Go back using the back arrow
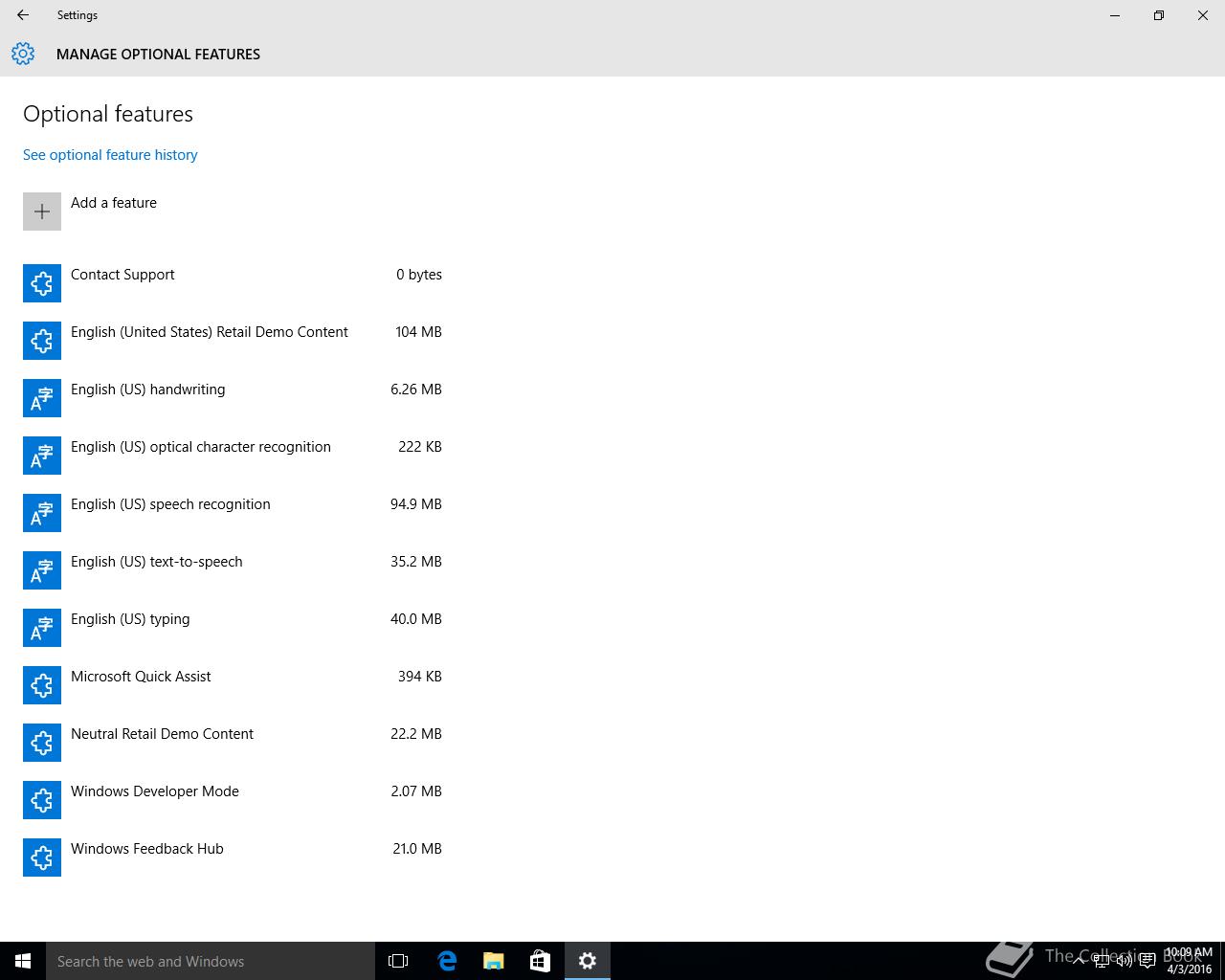Viewport: 1225px width, 980px height. [23, 15]
